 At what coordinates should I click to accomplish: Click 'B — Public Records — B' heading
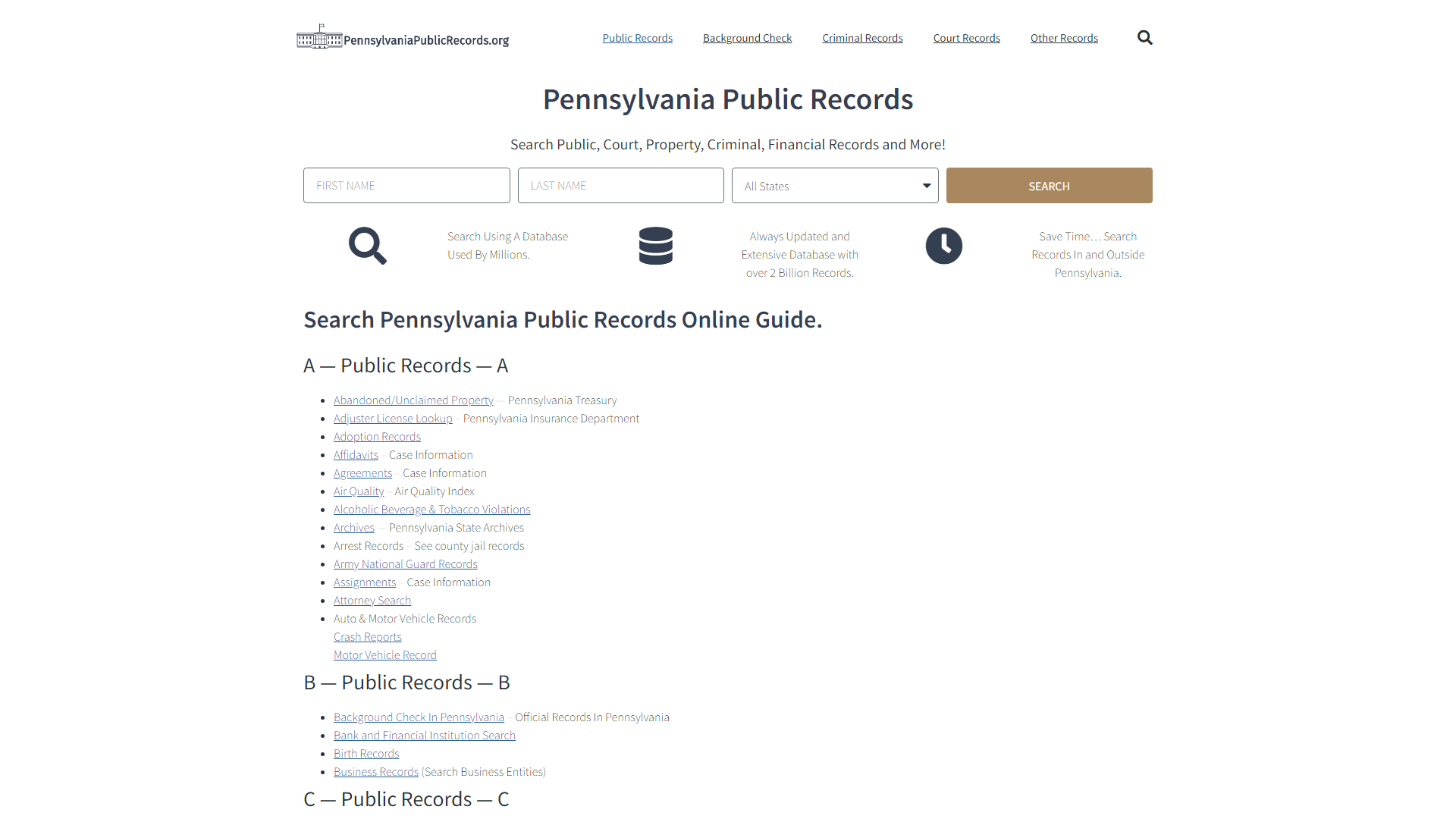[406, 682]
